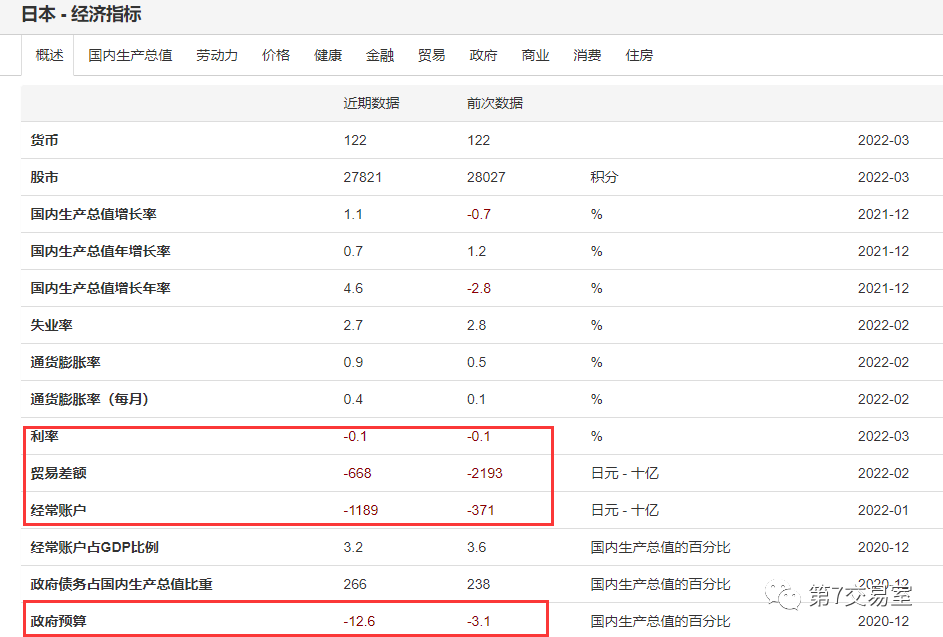Open the 消费 tab

coord(587,55)
